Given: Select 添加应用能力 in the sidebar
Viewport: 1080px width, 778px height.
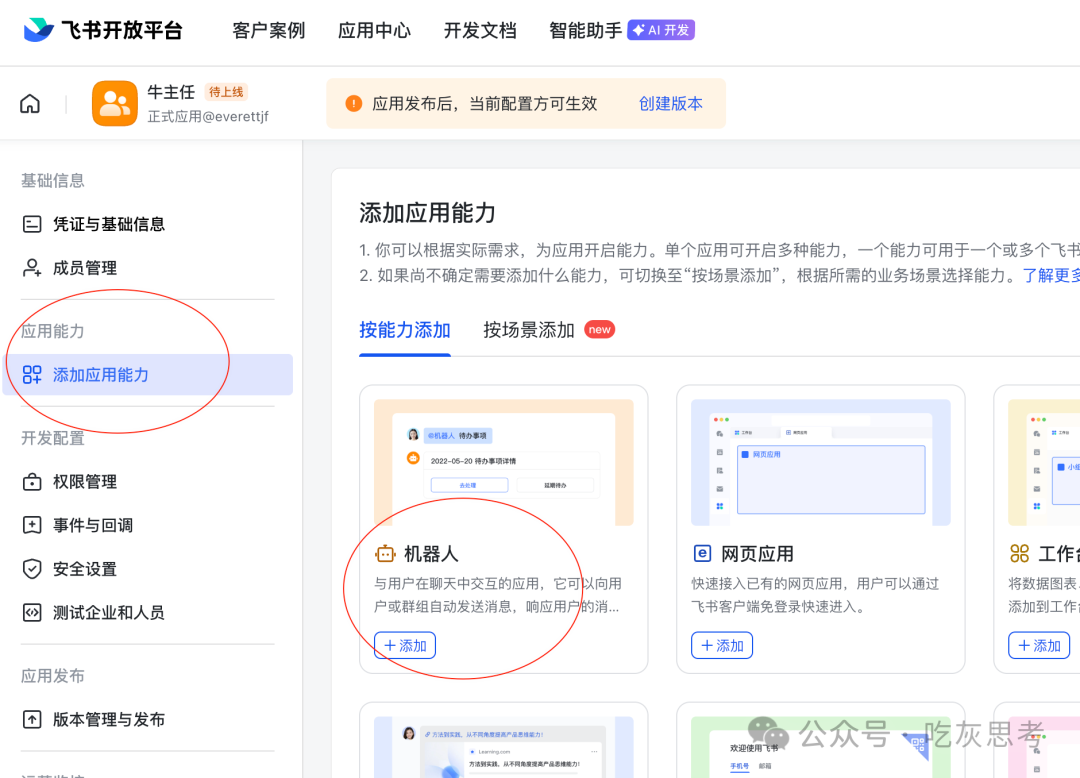Looking at the screenshot, I should tap(148, 375).
